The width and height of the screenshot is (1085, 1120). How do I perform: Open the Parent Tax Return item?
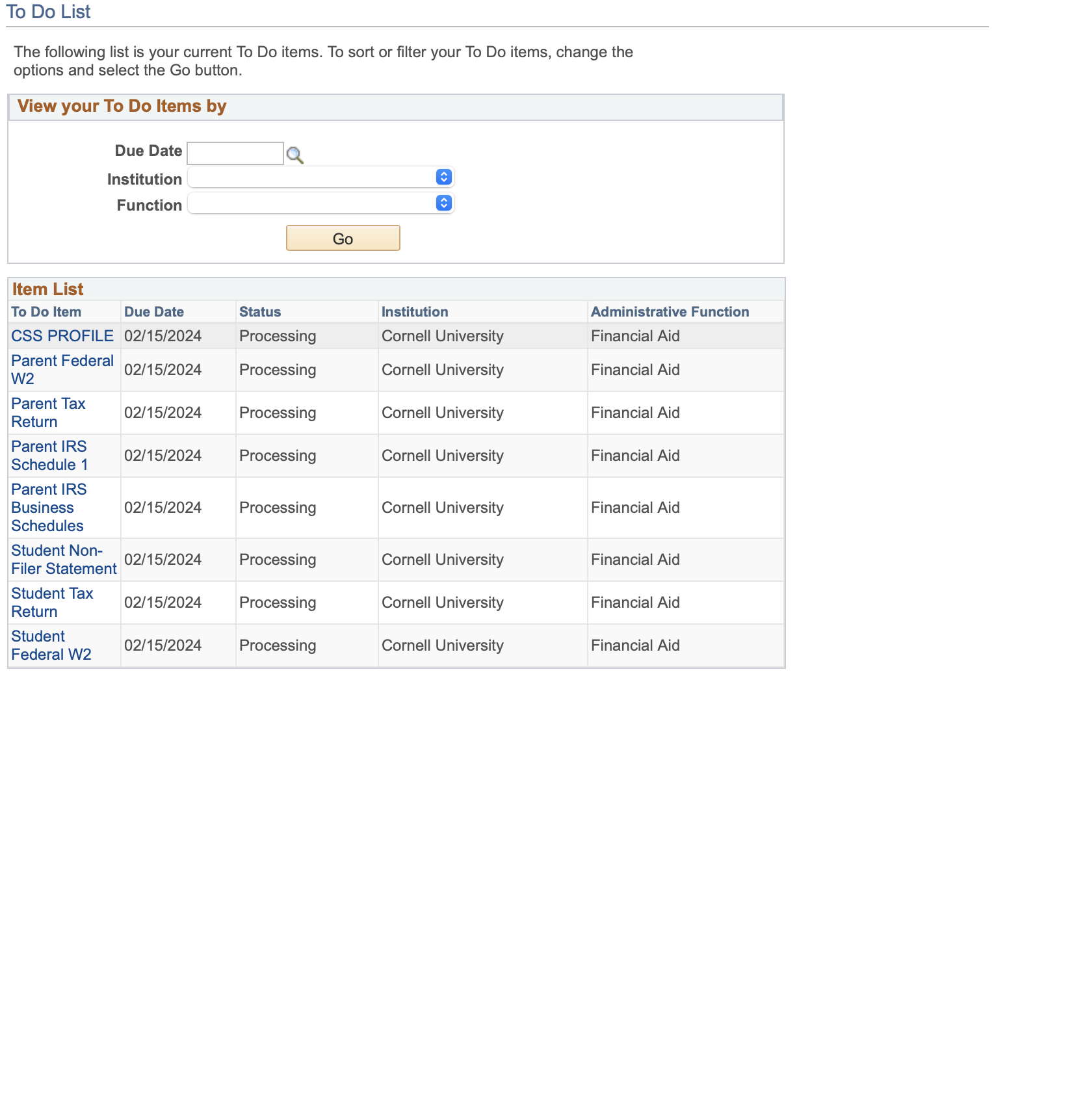click(48, 413)
